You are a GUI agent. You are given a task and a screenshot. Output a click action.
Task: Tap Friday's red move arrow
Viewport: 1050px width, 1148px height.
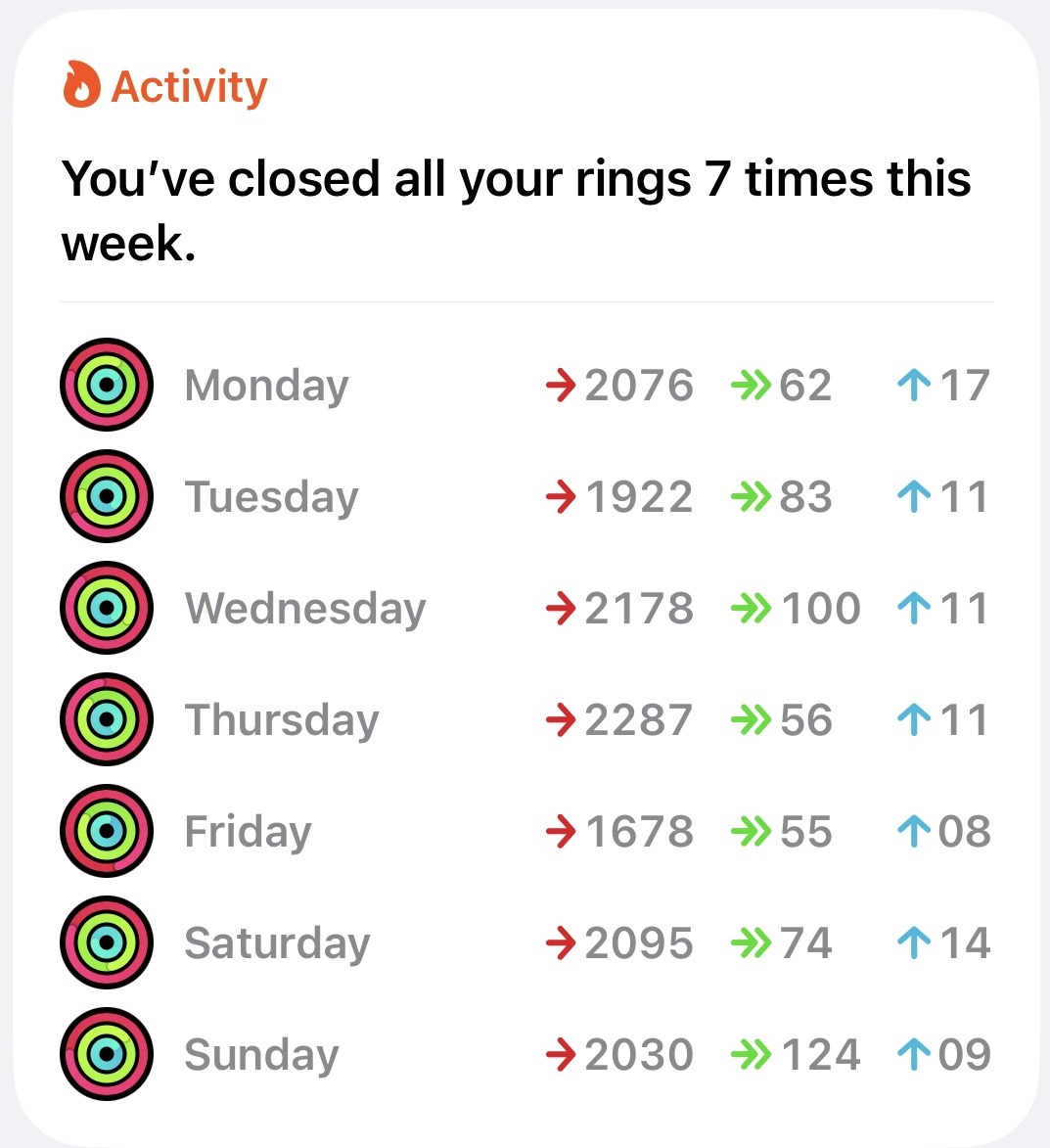tap(561, 832)
